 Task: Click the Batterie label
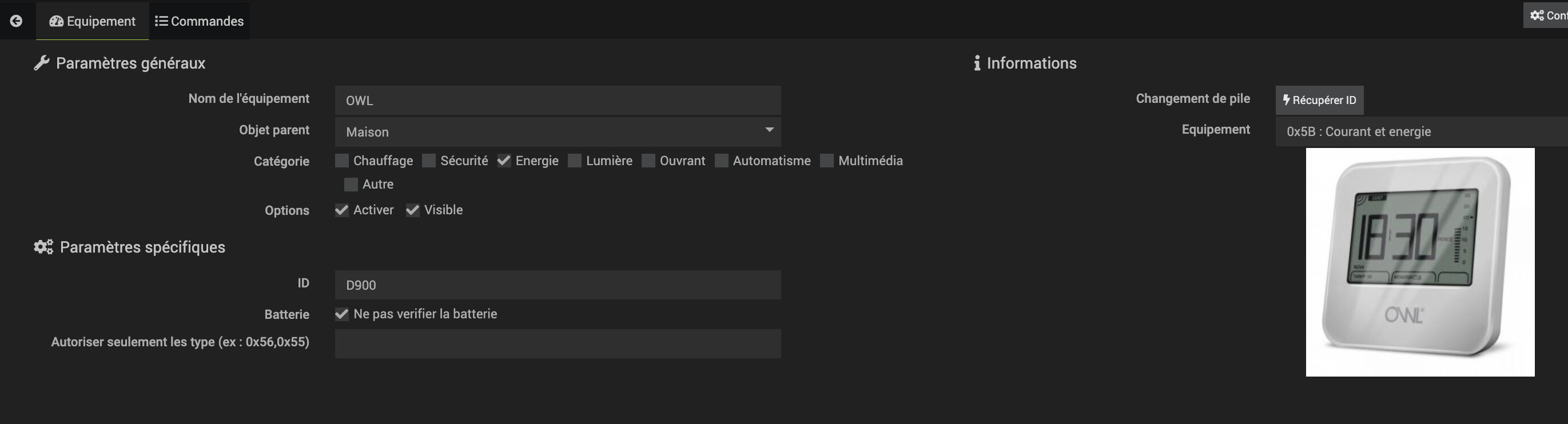point(286,314)
